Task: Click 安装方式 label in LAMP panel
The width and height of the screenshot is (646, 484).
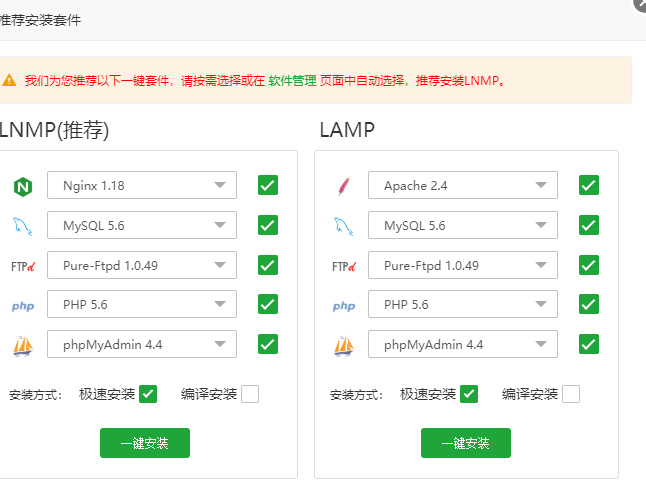Action: coord(356,395)
